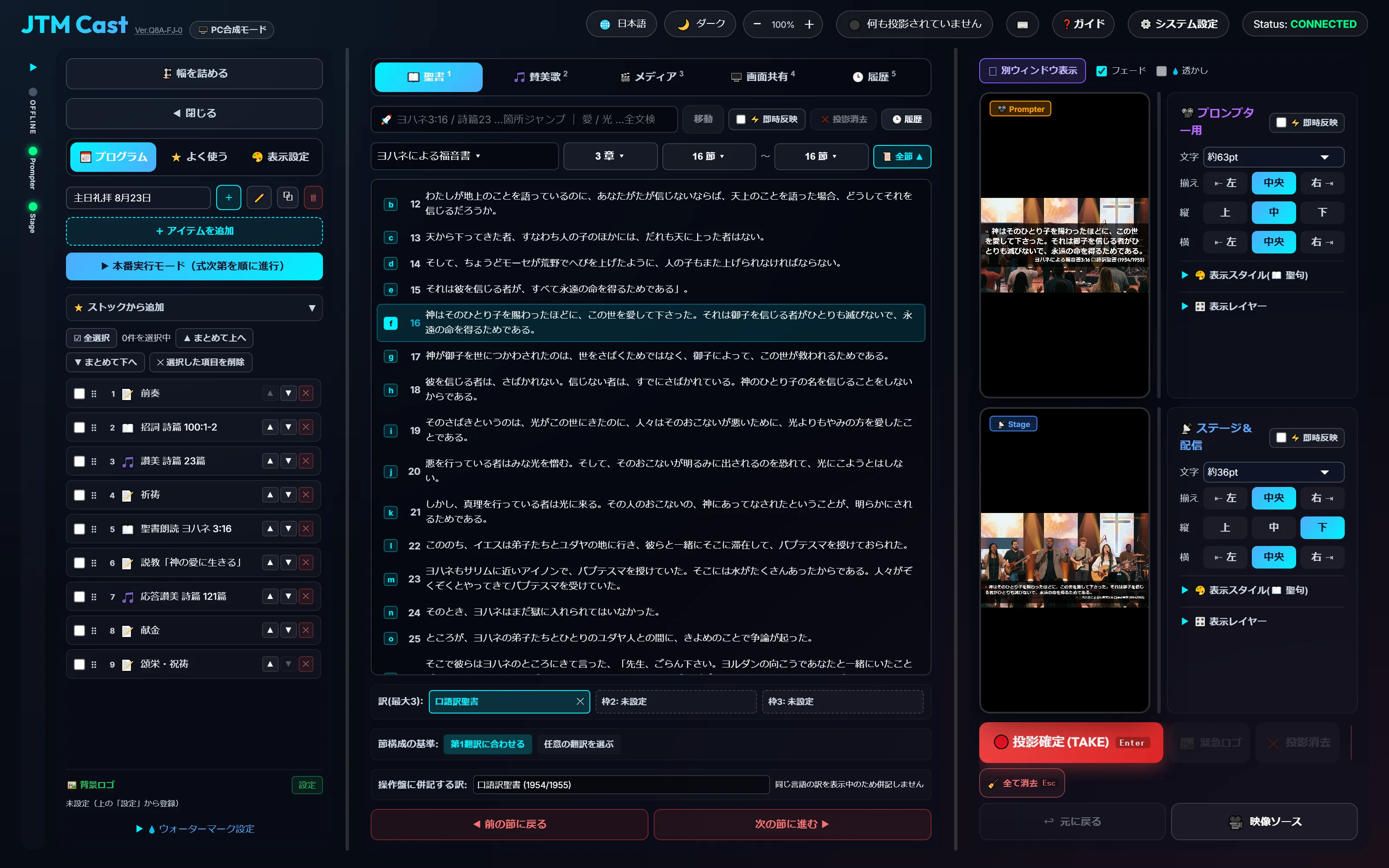The image size is (1389, 868).
Task: Click the add program plus icon
Action: coord(228,197)
